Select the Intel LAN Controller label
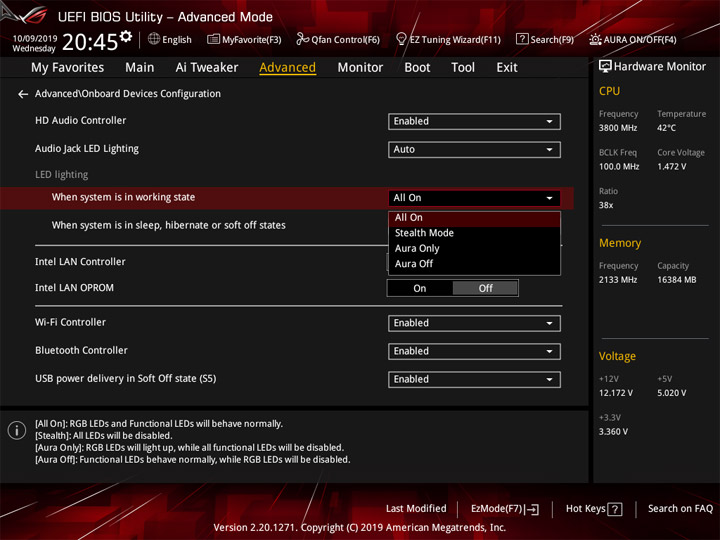Screen dimensions: 720x540 (x=80, y=262)
